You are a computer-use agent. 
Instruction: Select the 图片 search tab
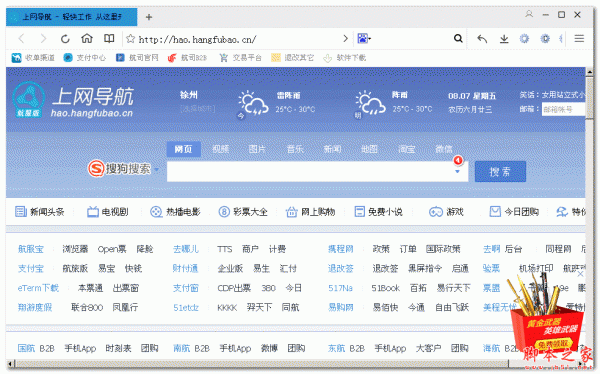(x=257, y=149)
